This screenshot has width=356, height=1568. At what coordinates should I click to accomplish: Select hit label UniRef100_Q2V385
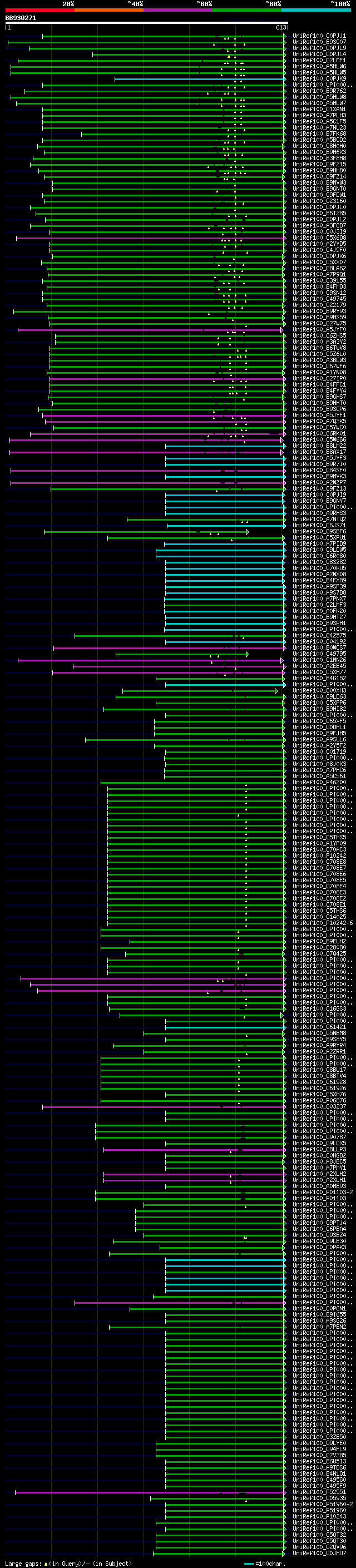point(319,1456)
